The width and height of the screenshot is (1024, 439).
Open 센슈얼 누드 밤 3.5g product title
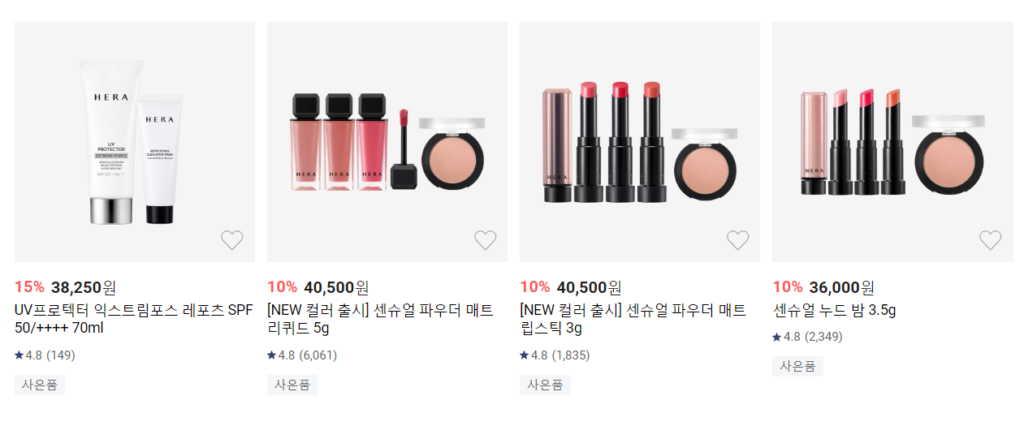coord(834,310)
